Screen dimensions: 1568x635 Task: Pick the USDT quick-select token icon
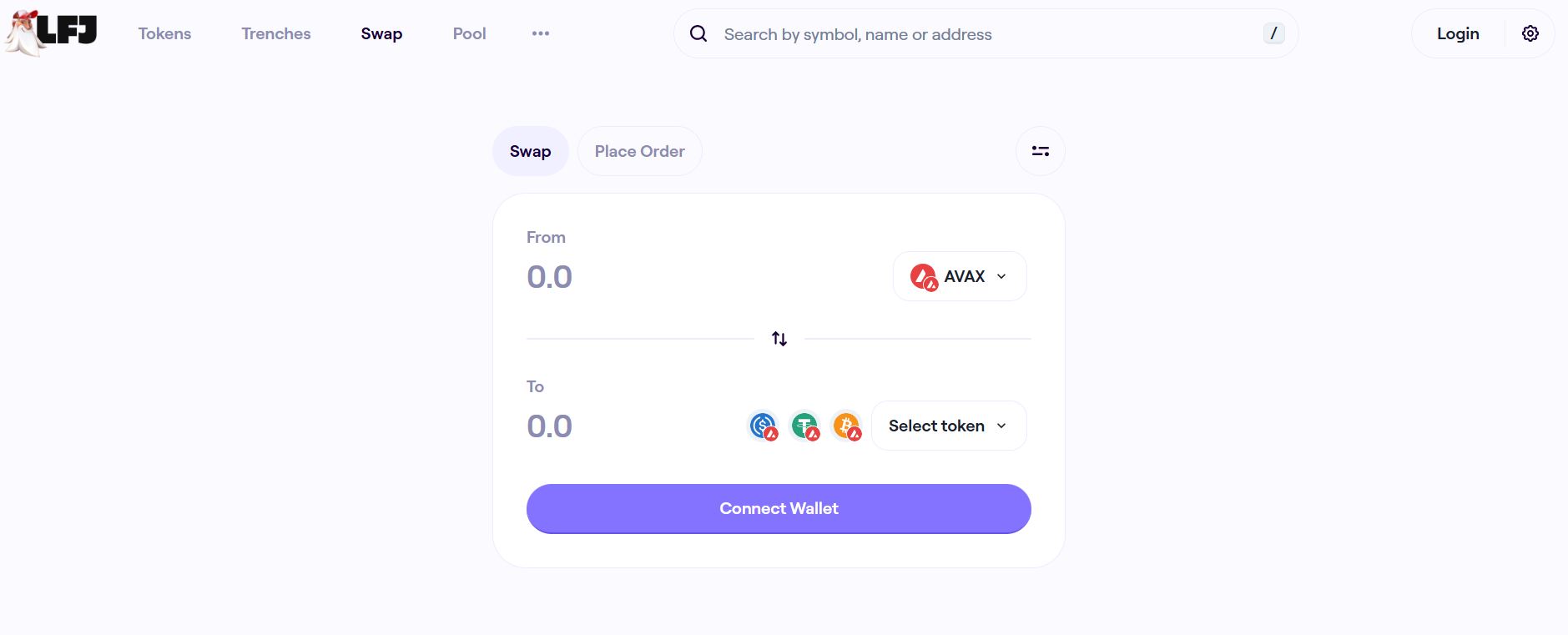pyautogui.click(x=805, y=426)
